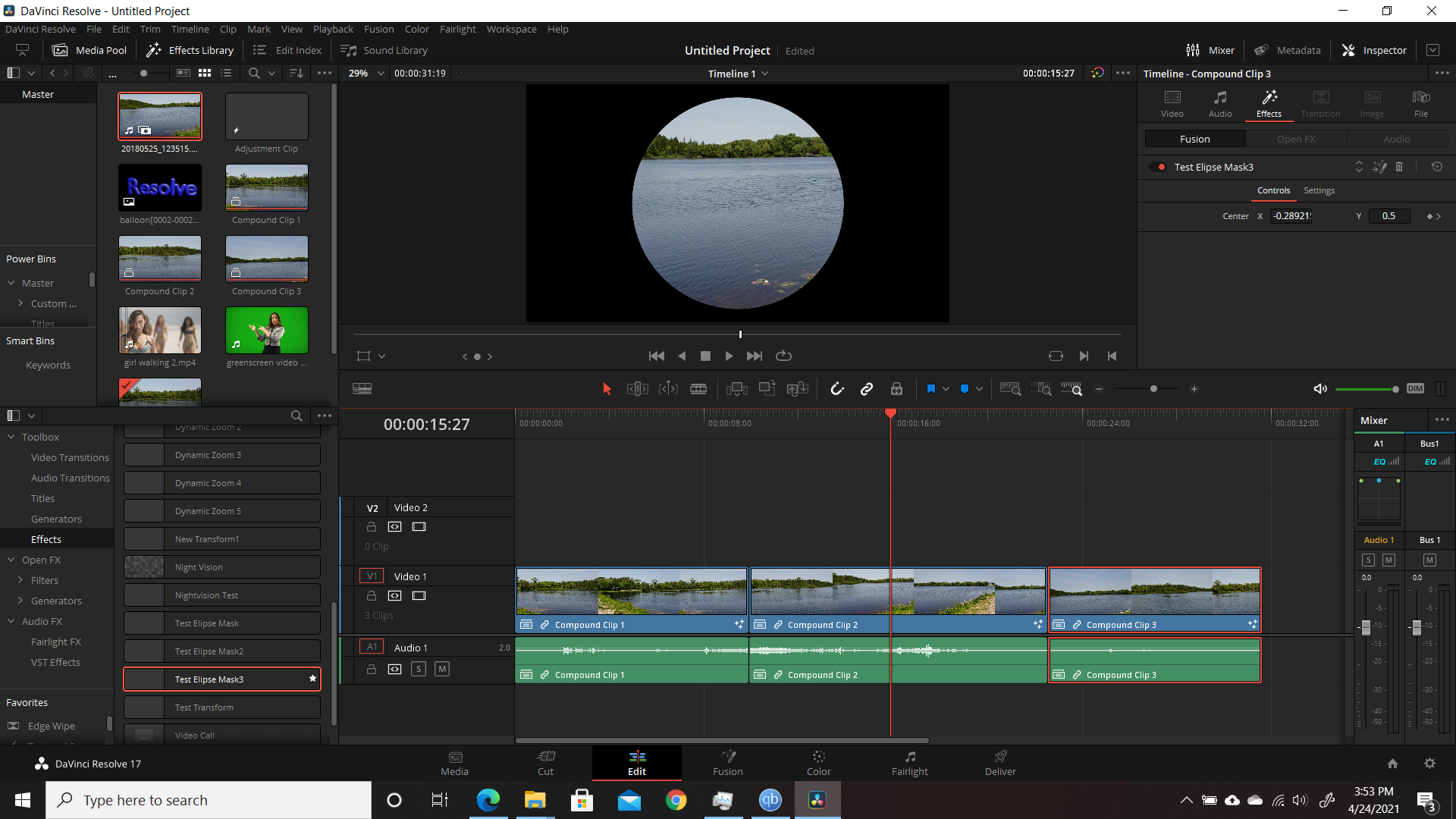The image size is (1456, 819).
Task: Select the arrow Selection Mode tool
Action: coord(607,389)
